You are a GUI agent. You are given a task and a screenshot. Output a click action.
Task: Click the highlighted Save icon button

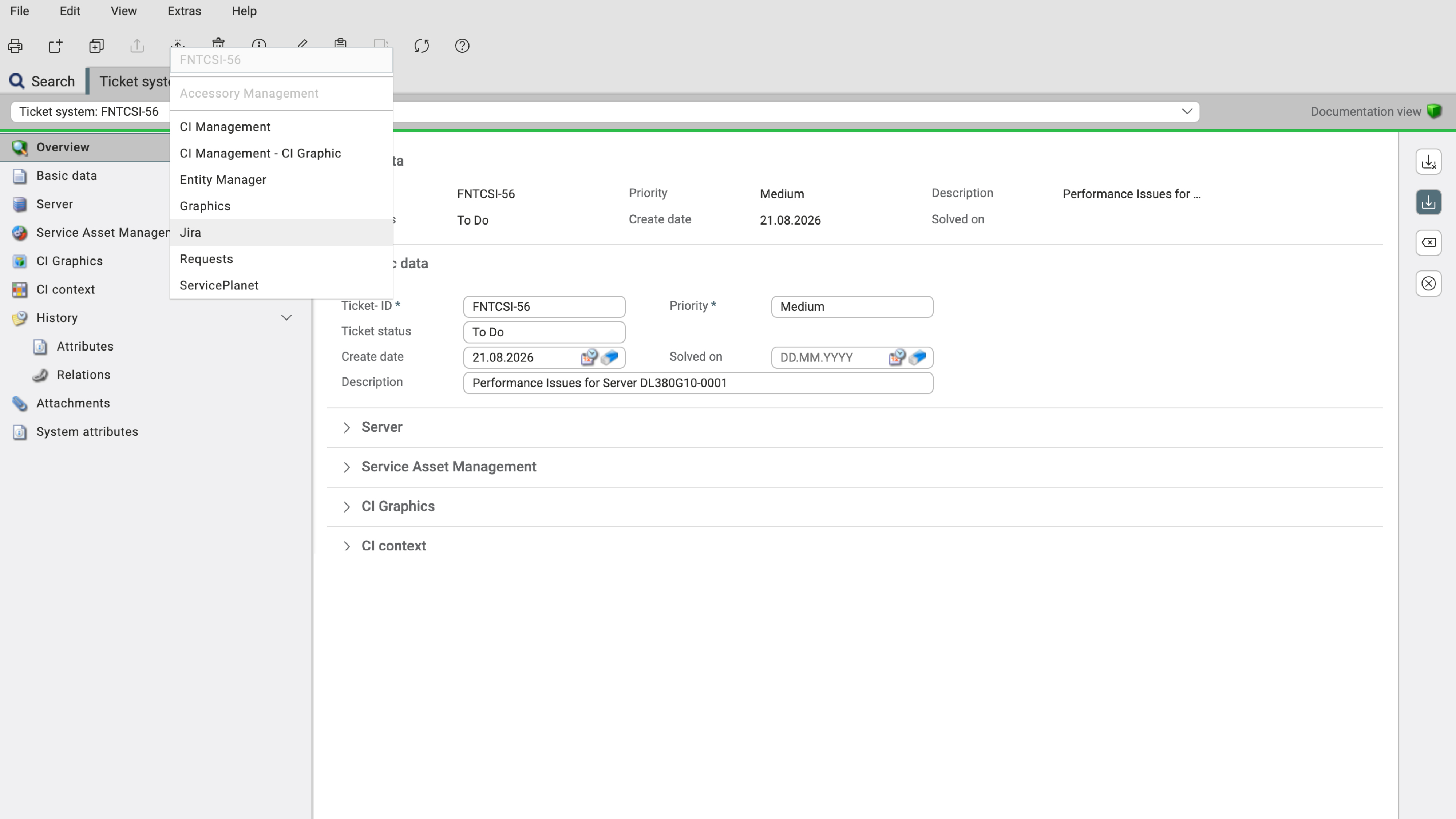(x=1428, y=202)
